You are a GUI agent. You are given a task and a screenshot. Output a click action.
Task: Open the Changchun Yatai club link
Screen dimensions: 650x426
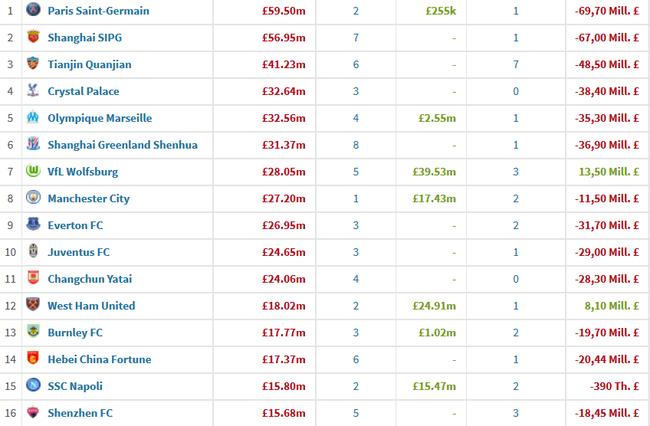90,279
